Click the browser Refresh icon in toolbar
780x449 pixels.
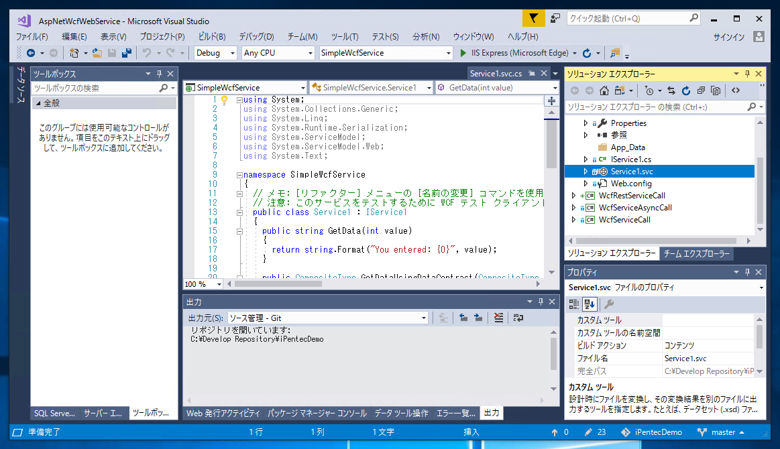(587, 53)
